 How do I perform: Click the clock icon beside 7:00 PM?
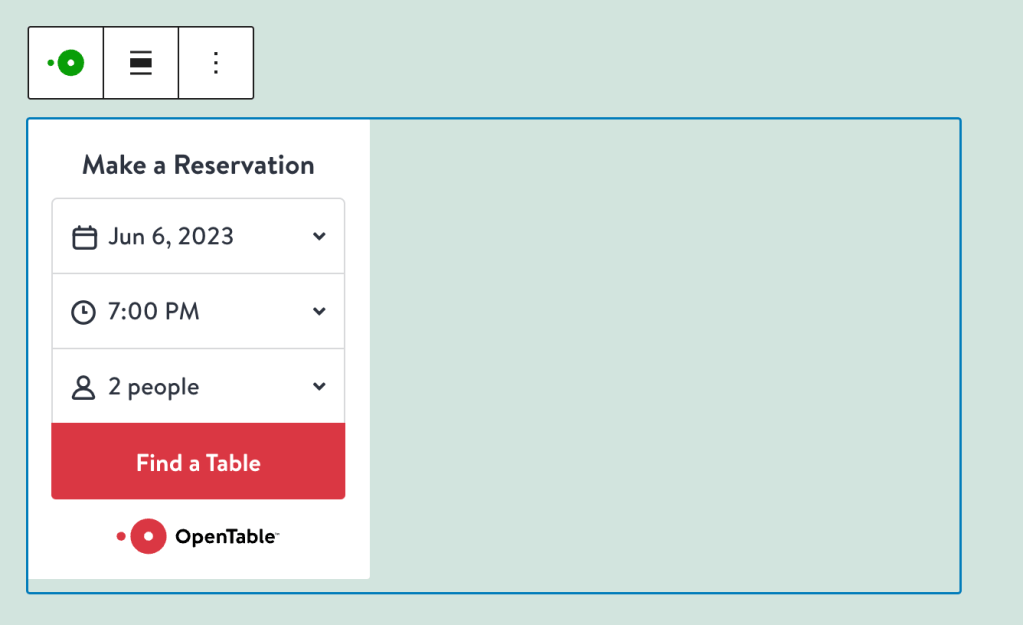click(84, 312)
